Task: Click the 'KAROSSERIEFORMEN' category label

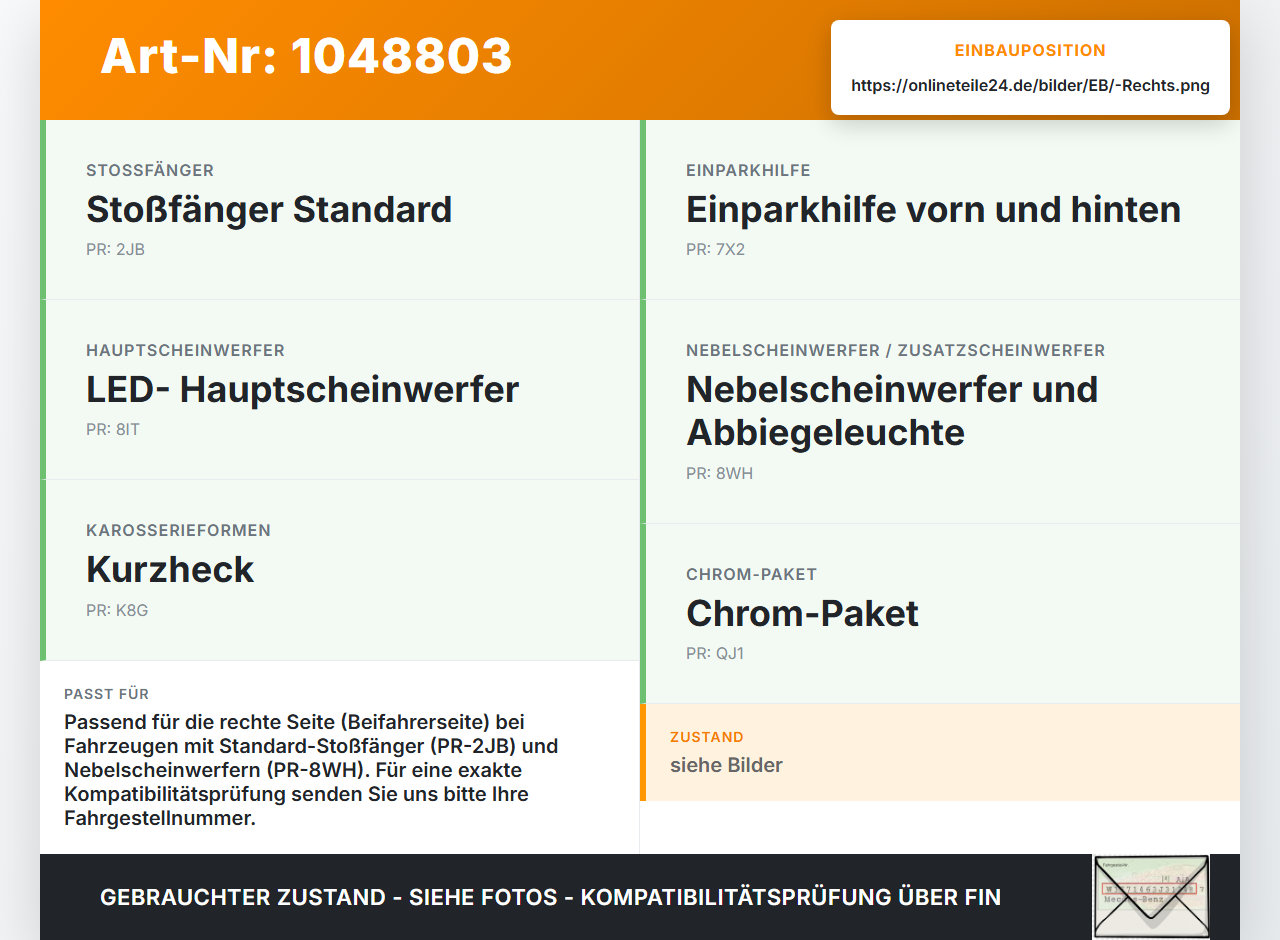Action: click(178, 531)
